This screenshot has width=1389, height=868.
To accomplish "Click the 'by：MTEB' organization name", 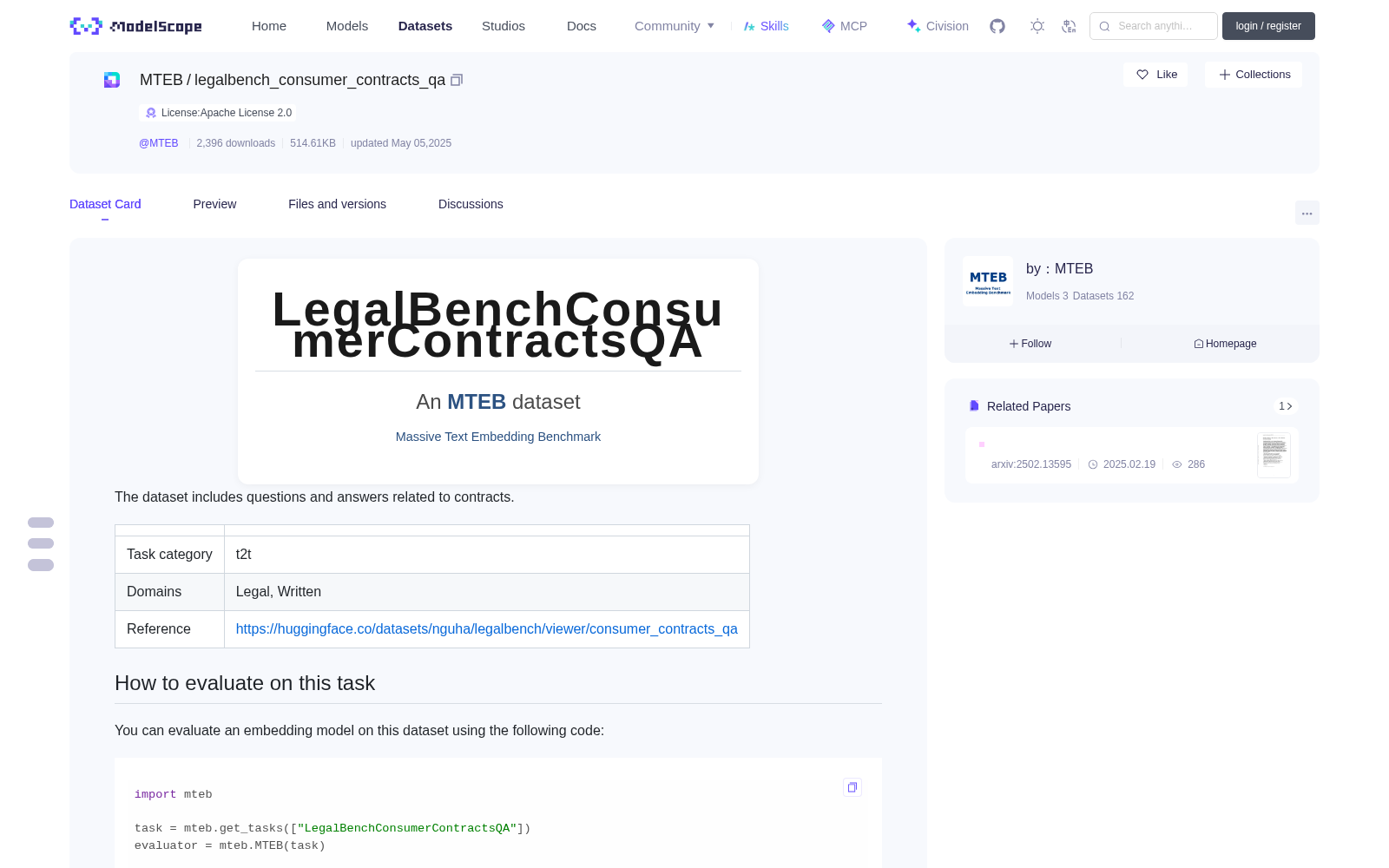I will click(x=1059, y=269).
